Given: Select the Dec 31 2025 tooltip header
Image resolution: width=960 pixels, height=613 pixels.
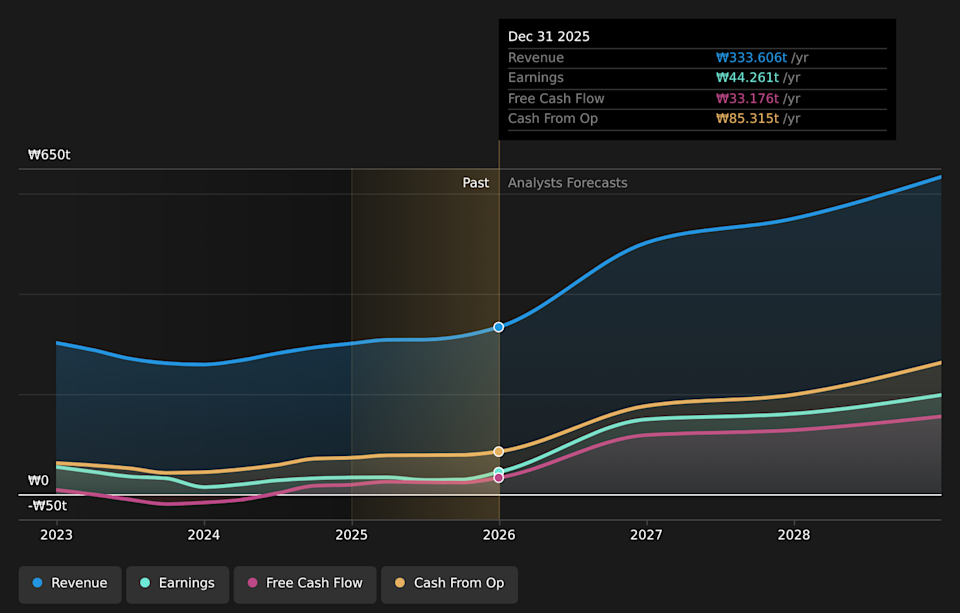Looking at the screenshot, I should 550,36.
